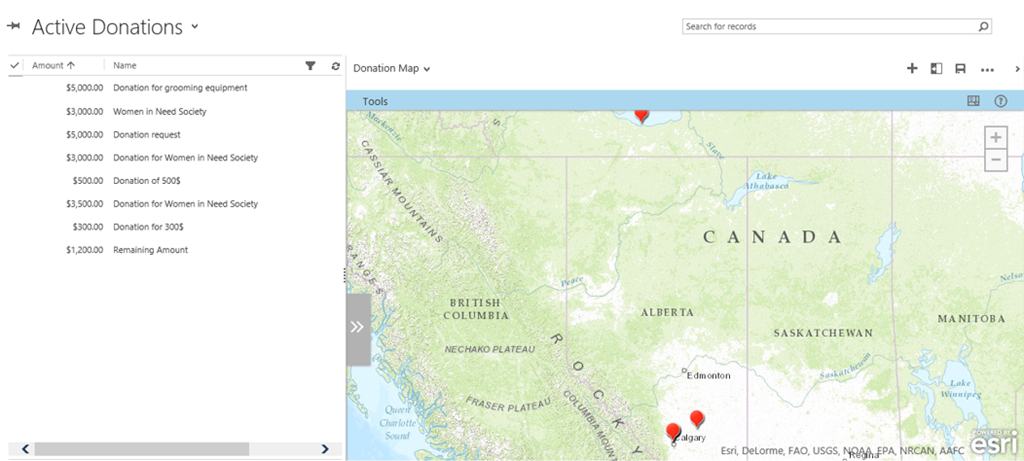Zoom in on the map

click(994, 138)
